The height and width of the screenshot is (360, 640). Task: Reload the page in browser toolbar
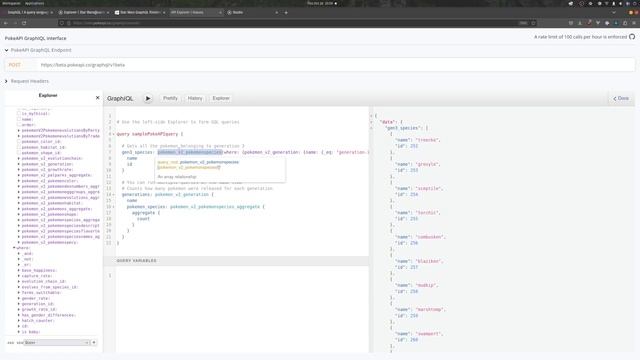coord(24,23)
